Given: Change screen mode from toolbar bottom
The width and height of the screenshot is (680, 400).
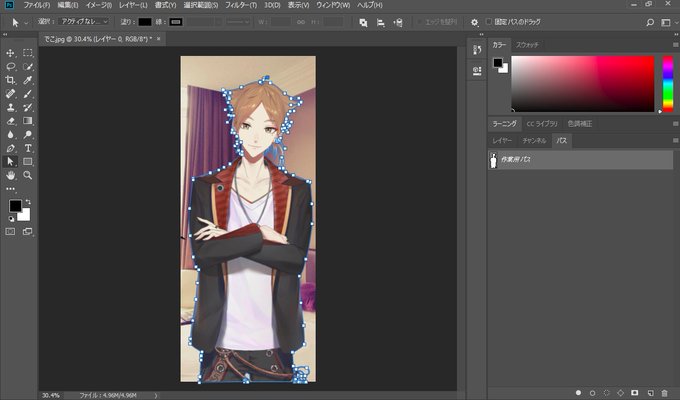Looking at the screenshot, I should (28, 232).
